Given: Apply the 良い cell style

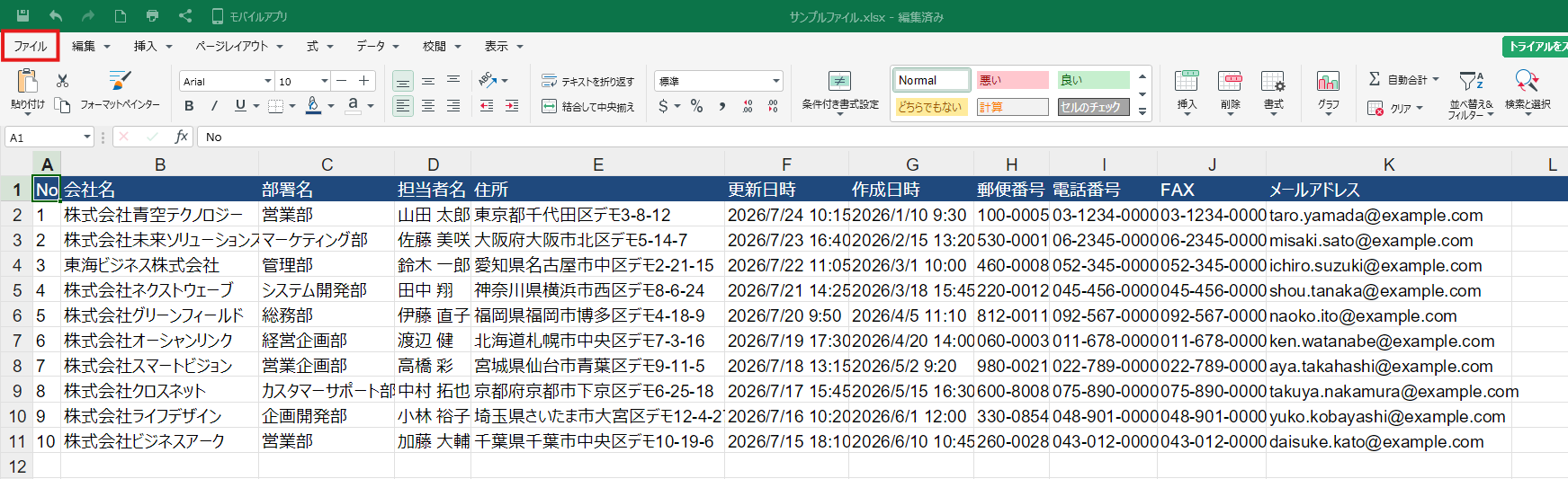Looking at the screenshot, I should point(1093,80).
